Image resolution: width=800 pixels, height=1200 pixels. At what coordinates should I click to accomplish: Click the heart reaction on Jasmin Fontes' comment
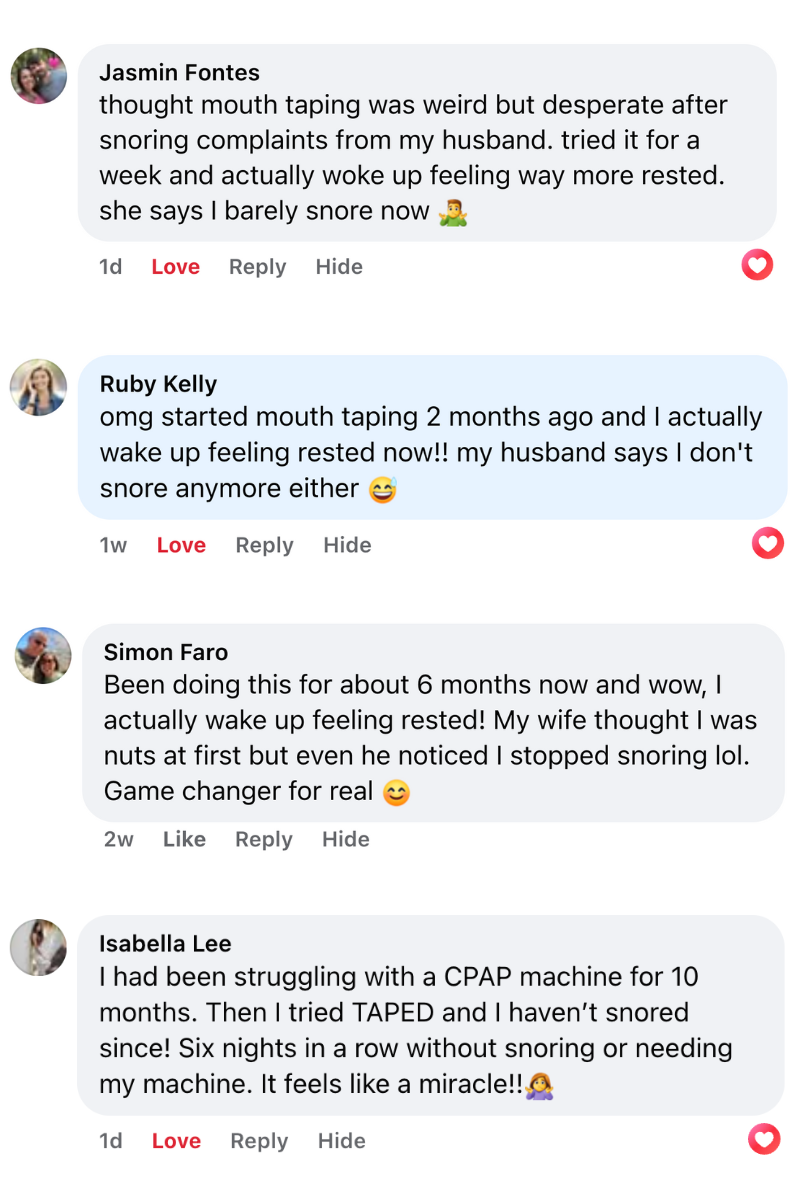758,265
